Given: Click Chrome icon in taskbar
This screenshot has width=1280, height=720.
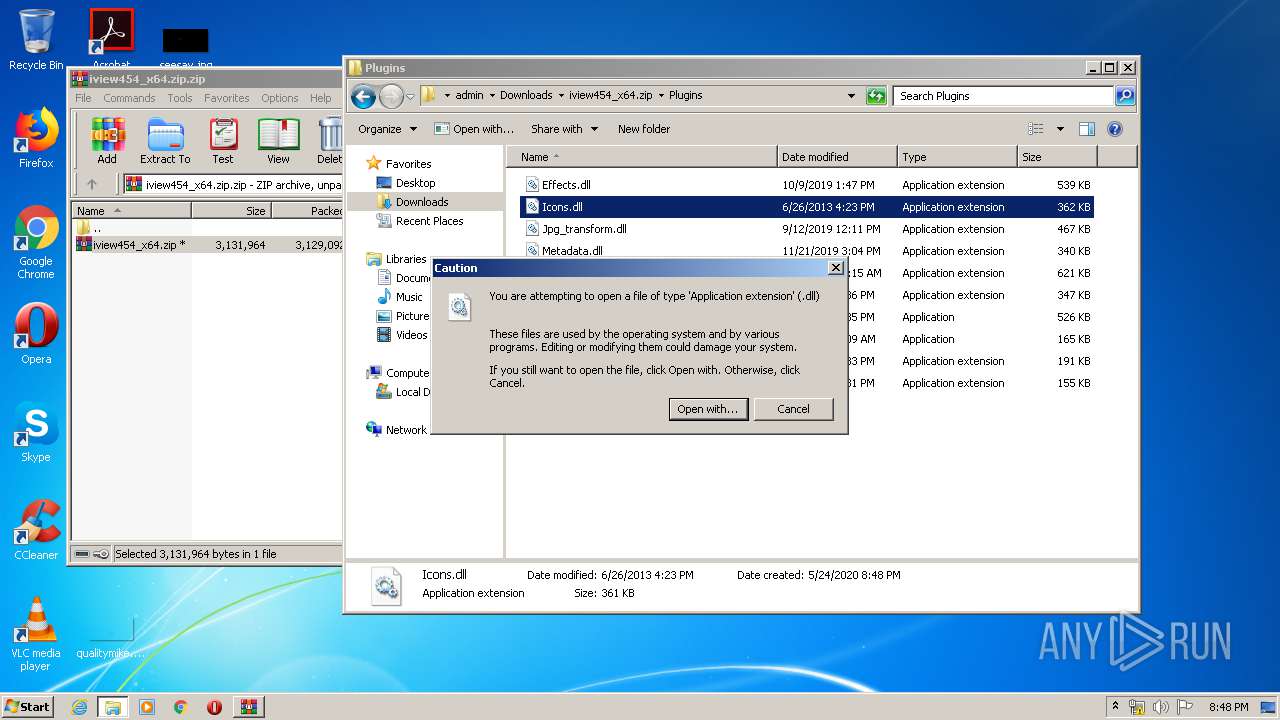Looking at the screenshot, I should click(181, 707).
